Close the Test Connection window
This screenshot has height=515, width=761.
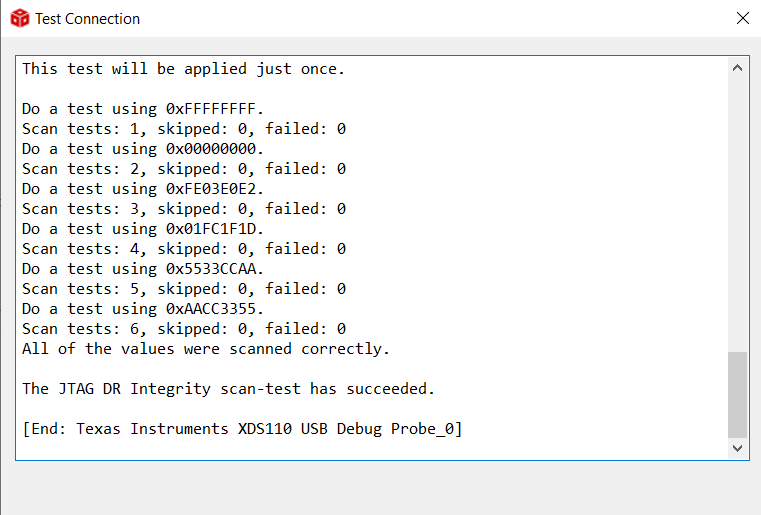tap(742, 18)
